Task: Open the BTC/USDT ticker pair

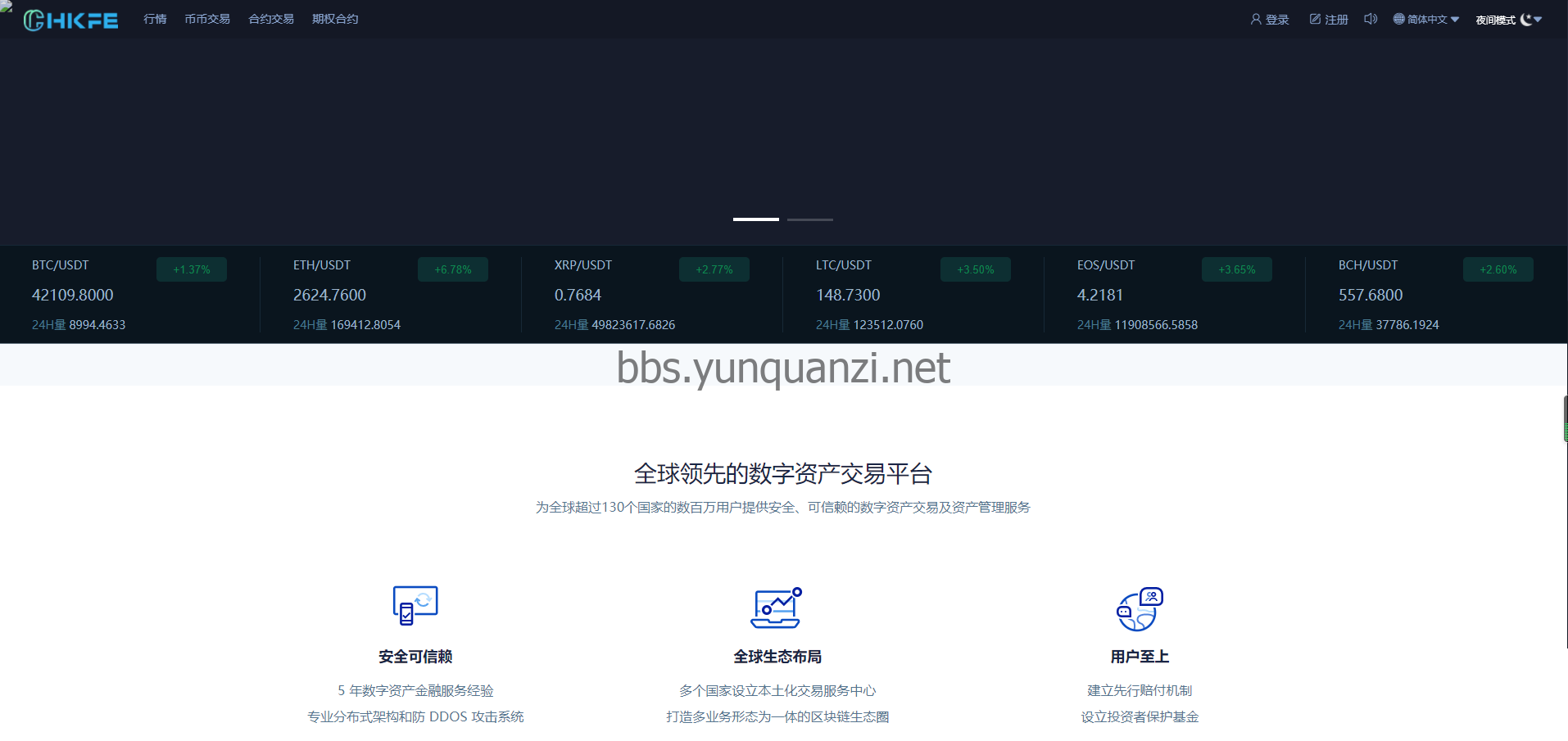Action: coord(61,265)
